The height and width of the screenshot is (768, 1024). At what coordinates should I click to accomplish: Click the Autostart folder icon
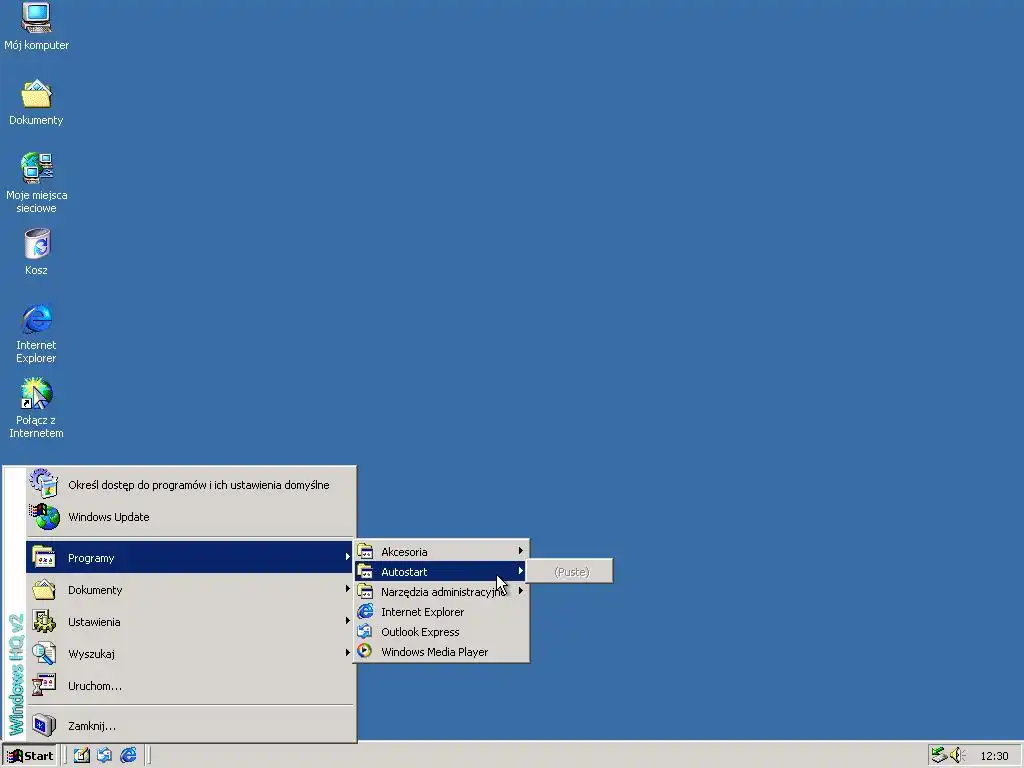366,571
